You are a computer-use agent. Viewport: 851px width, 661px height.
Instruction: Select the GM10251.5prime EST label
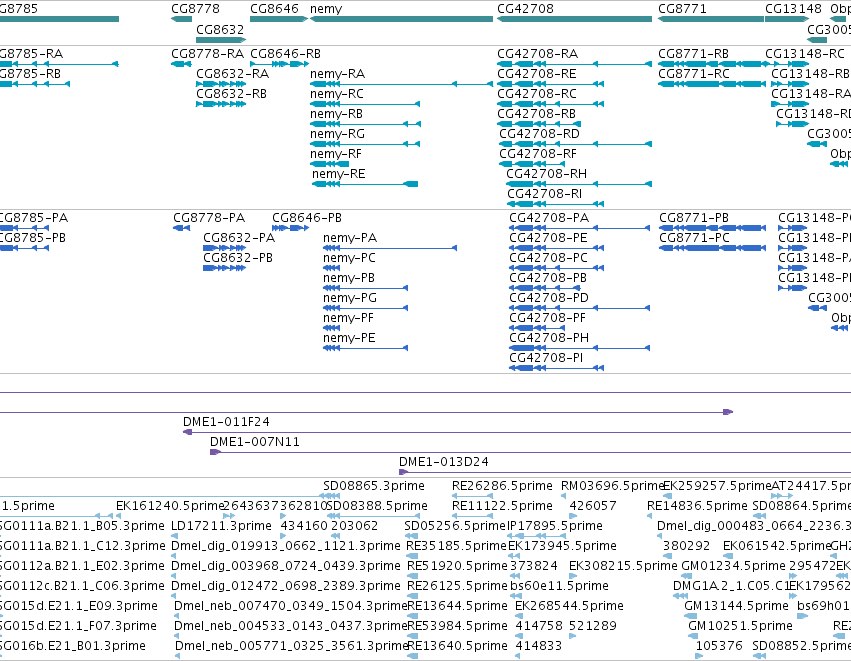740,626
